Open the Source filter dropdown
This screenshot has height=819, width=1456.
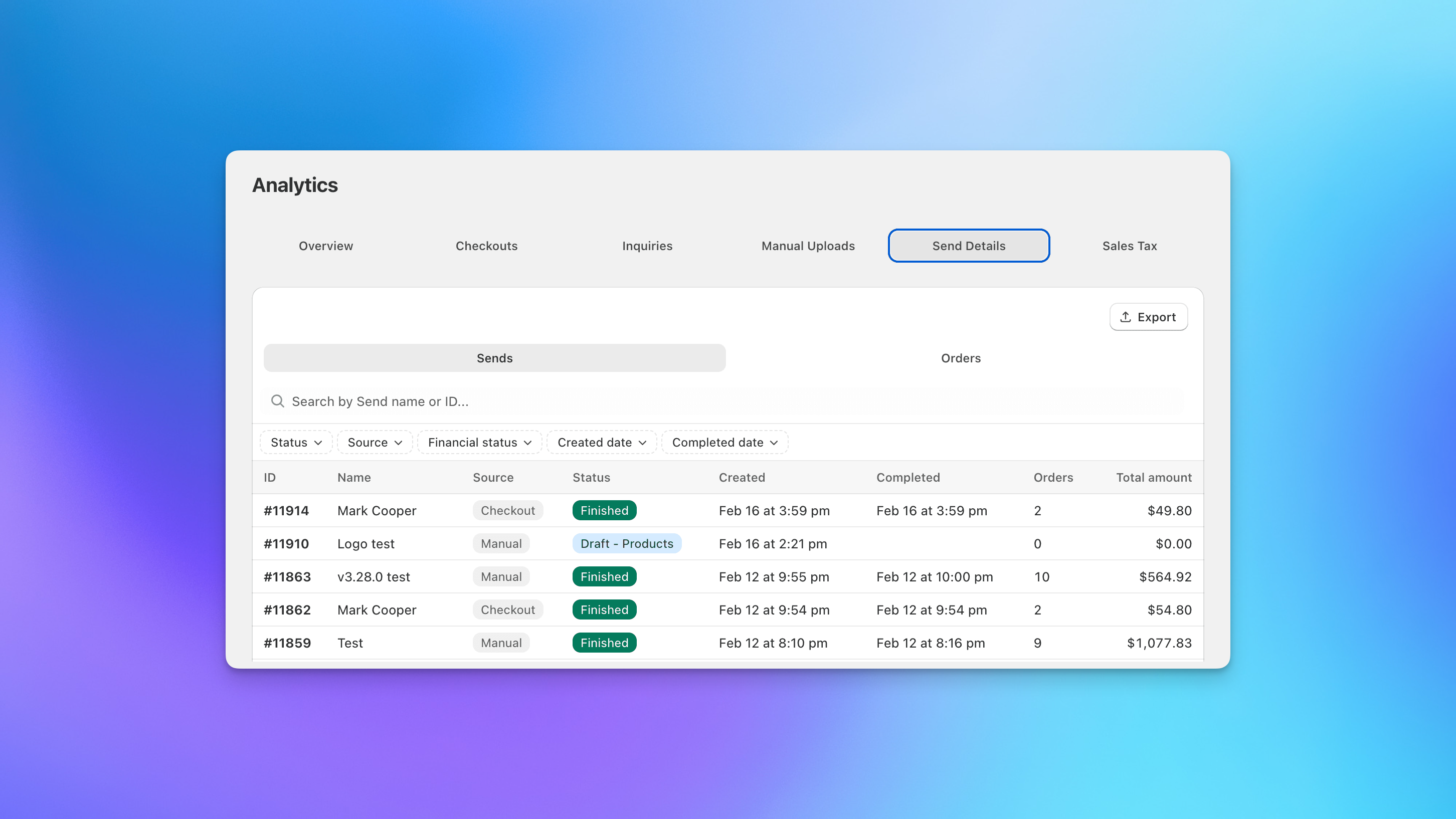click(374, 442)
